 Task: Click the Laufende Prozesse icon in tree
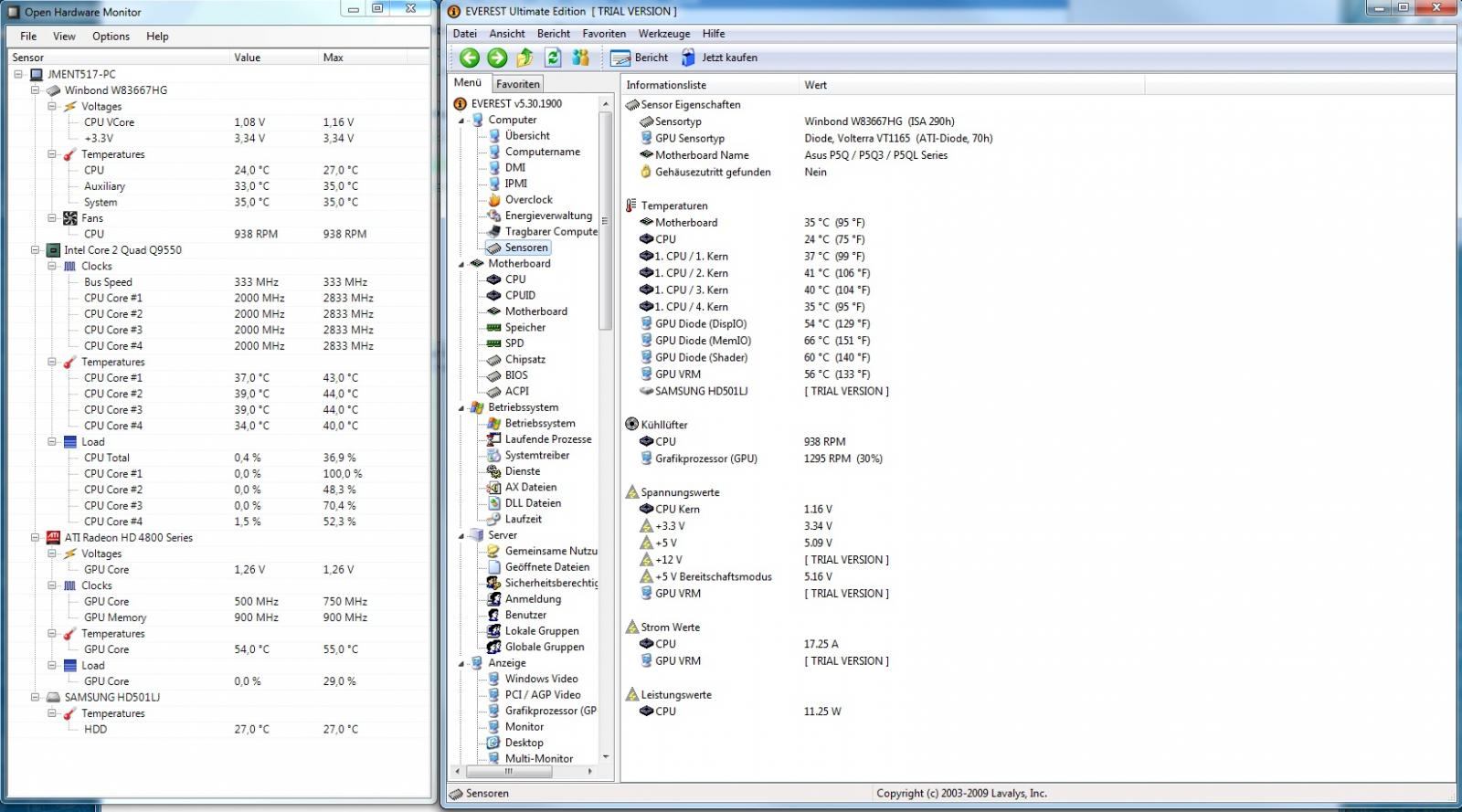pos(494,439)
